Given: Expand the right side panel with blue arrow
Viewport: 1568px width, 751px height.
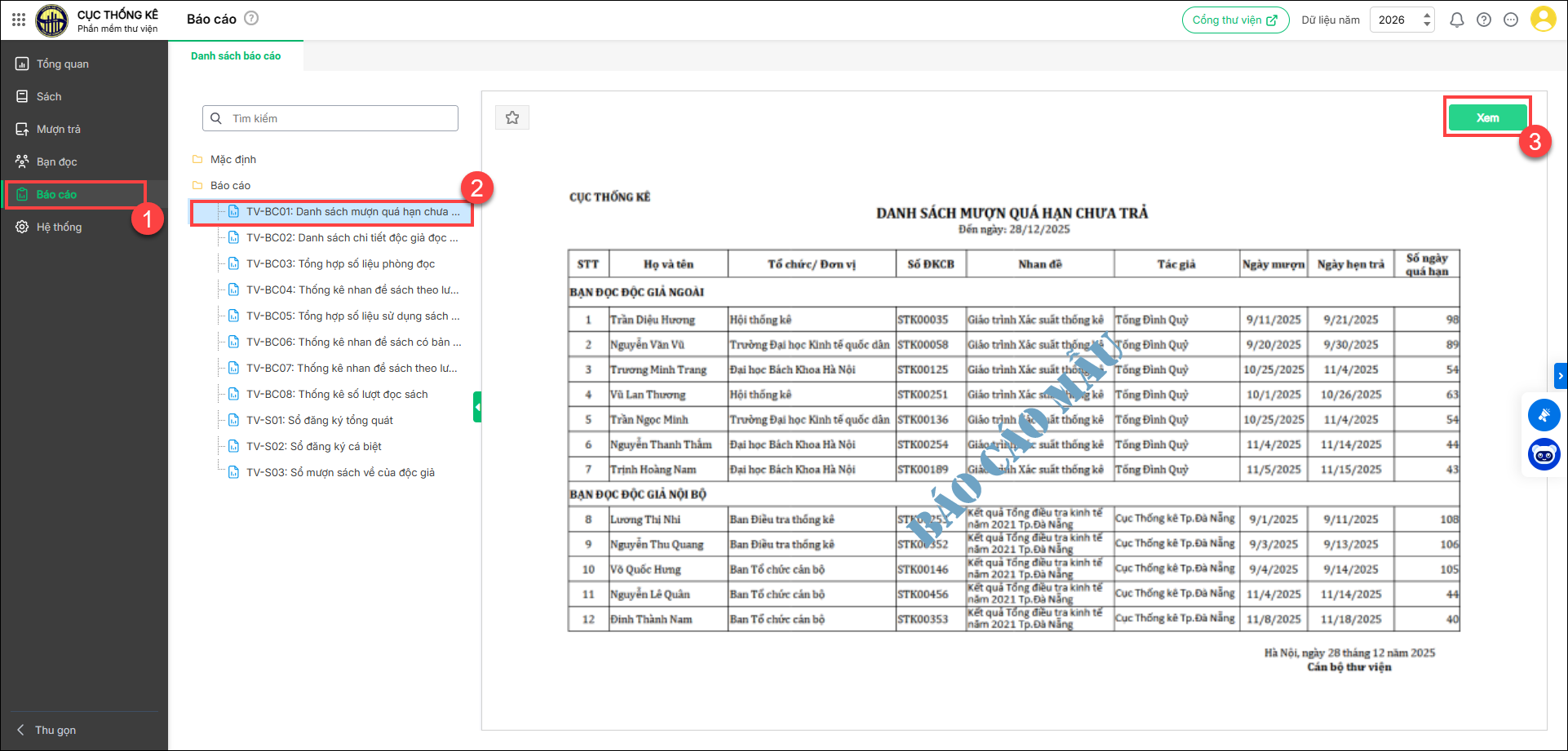Looking at the screenshot, I should point(1560,376).
